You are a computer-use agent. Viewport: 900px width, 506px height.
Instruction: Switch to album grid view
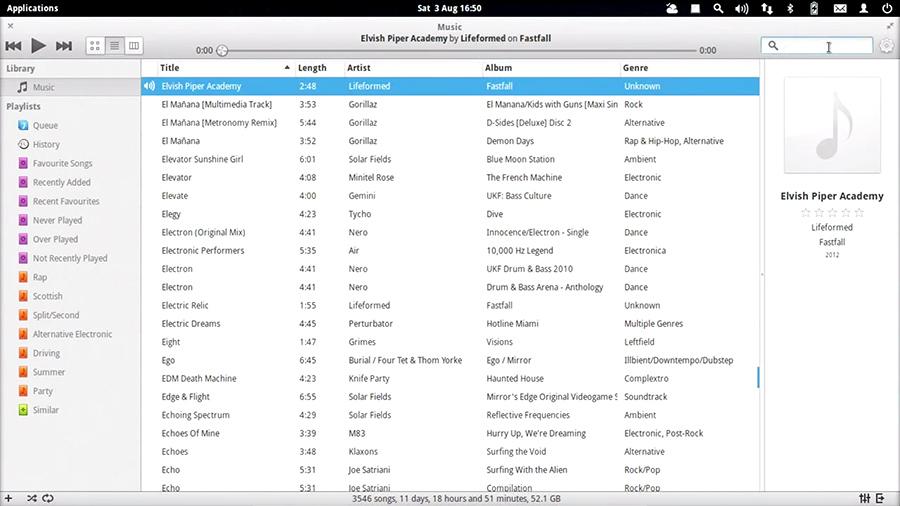tap(95, 46)
